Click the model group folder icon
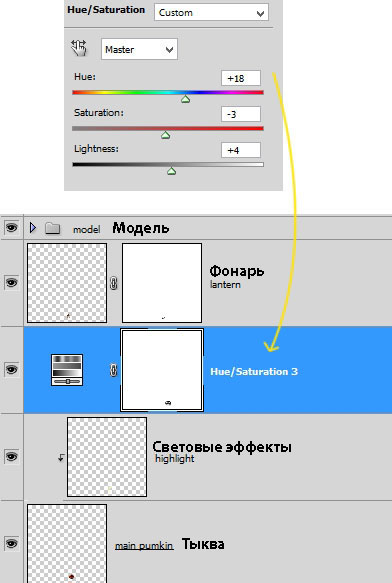Screen dimensions: 392x583 coord(52,228)
